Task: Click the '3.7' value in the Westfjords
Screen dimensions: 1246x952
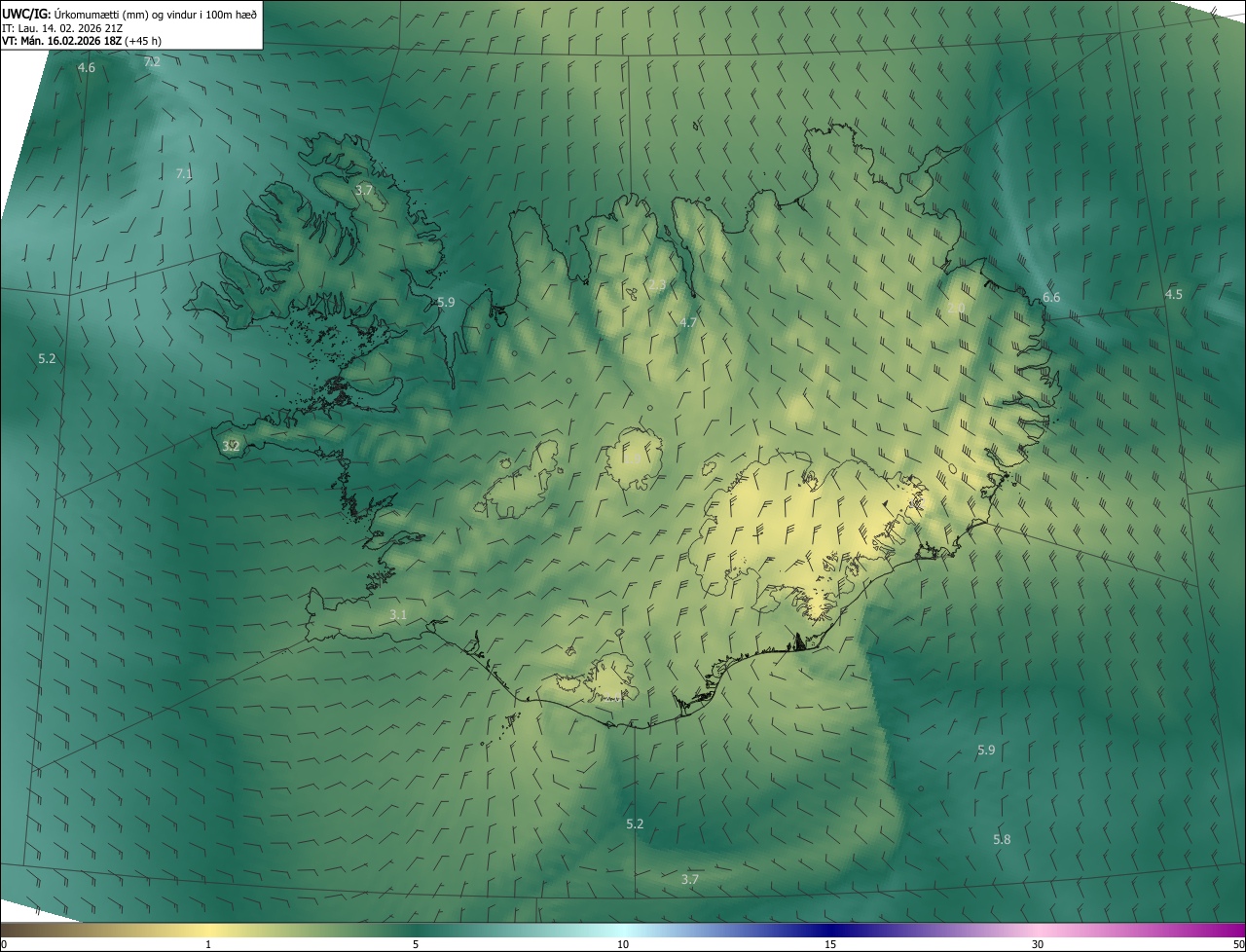Action: (x=364, y=190)
